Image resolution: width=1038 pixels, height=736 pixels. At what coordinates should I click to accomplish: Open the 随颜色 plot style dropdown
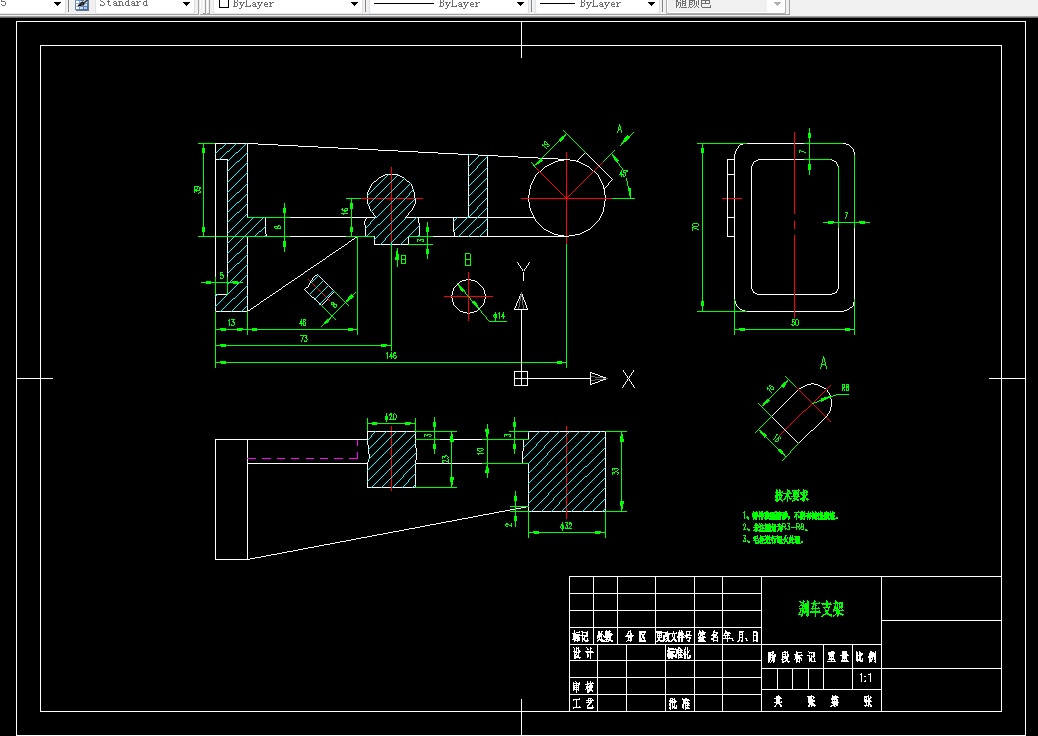click(x=778, y=5)
